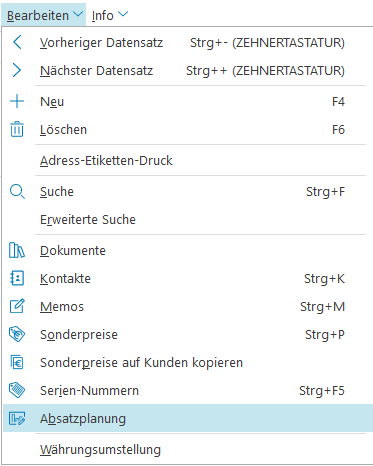Click the plus icon next to Neu
Image resolution: width=373 pixels, height=466 pixels.
(x=17, y=101)
